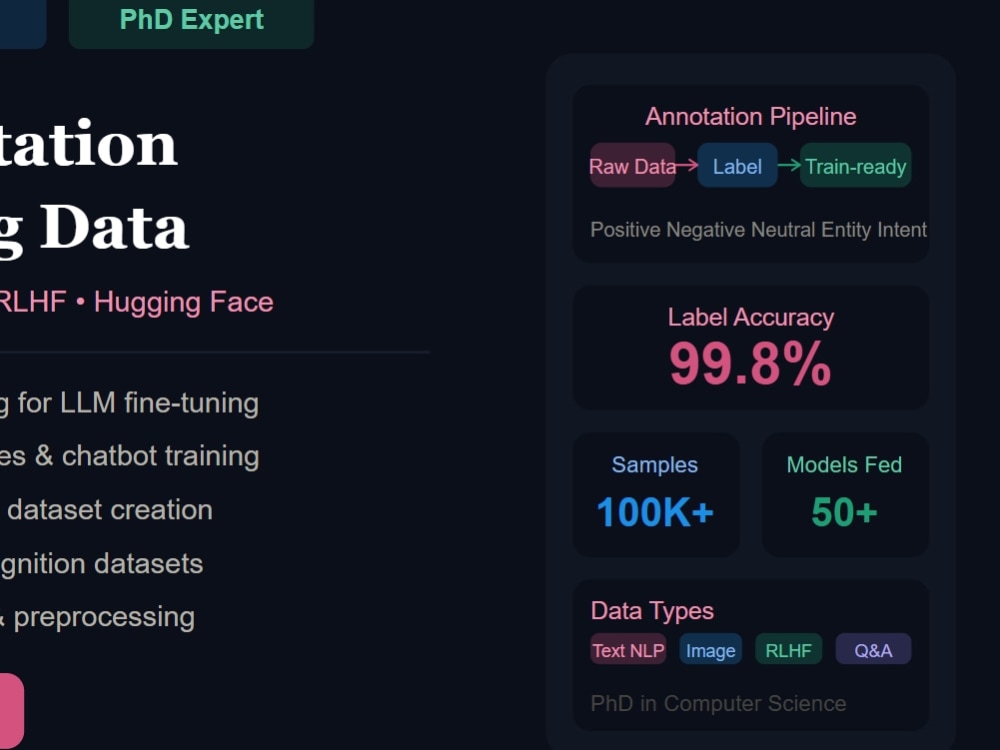Click the 50+ models value
The height and width of the screenshot is (750, 1000).
point(844,512)
